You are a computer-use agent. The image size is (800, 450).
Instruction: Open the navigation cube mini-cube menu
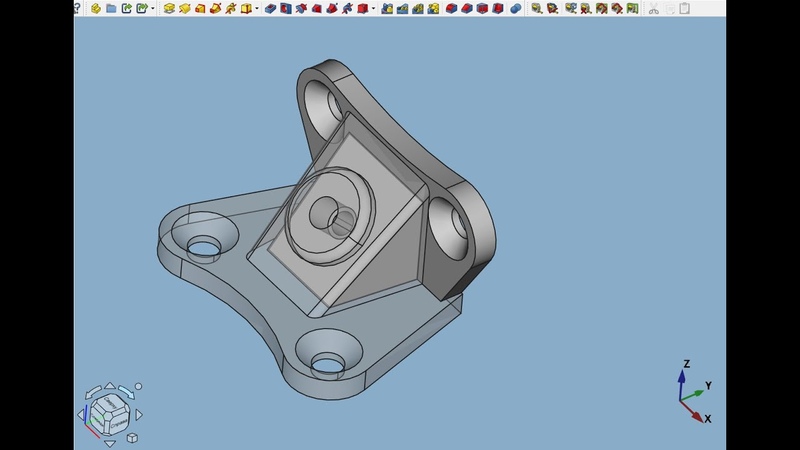coord(131,437)
